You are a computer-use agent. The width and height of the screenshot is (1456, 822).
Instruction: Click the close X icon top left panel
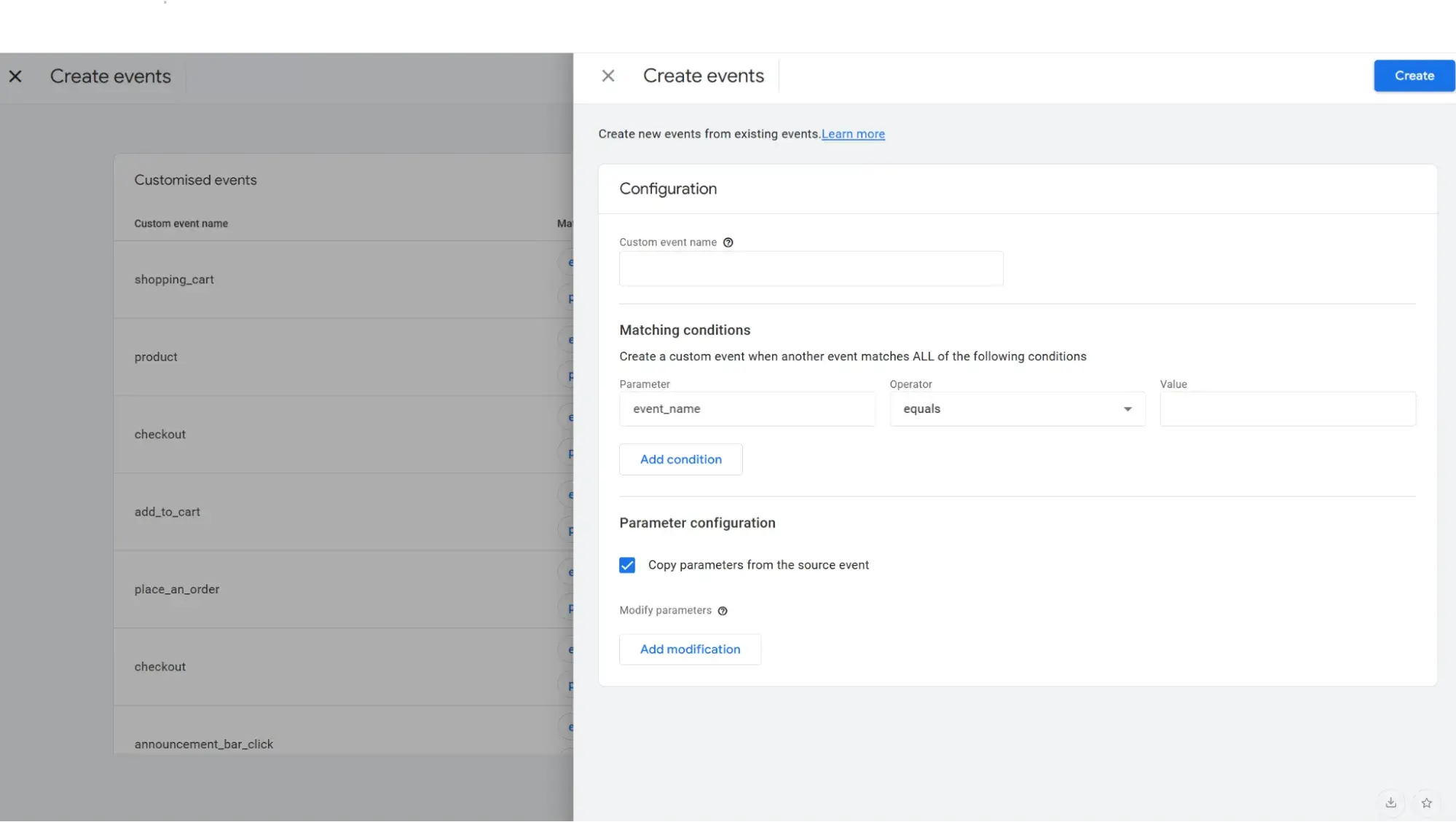[x=15, y=76]
